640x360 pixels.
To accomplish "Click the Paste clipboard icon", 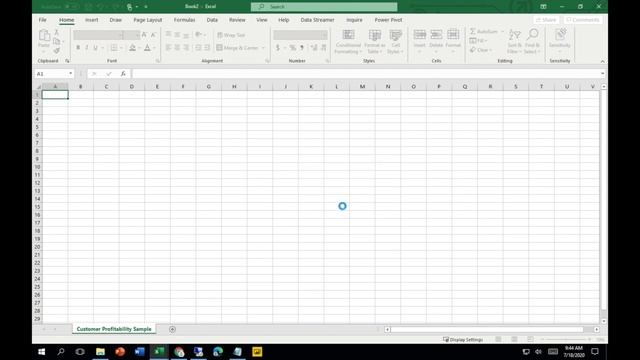I will [x=44, y=36].
